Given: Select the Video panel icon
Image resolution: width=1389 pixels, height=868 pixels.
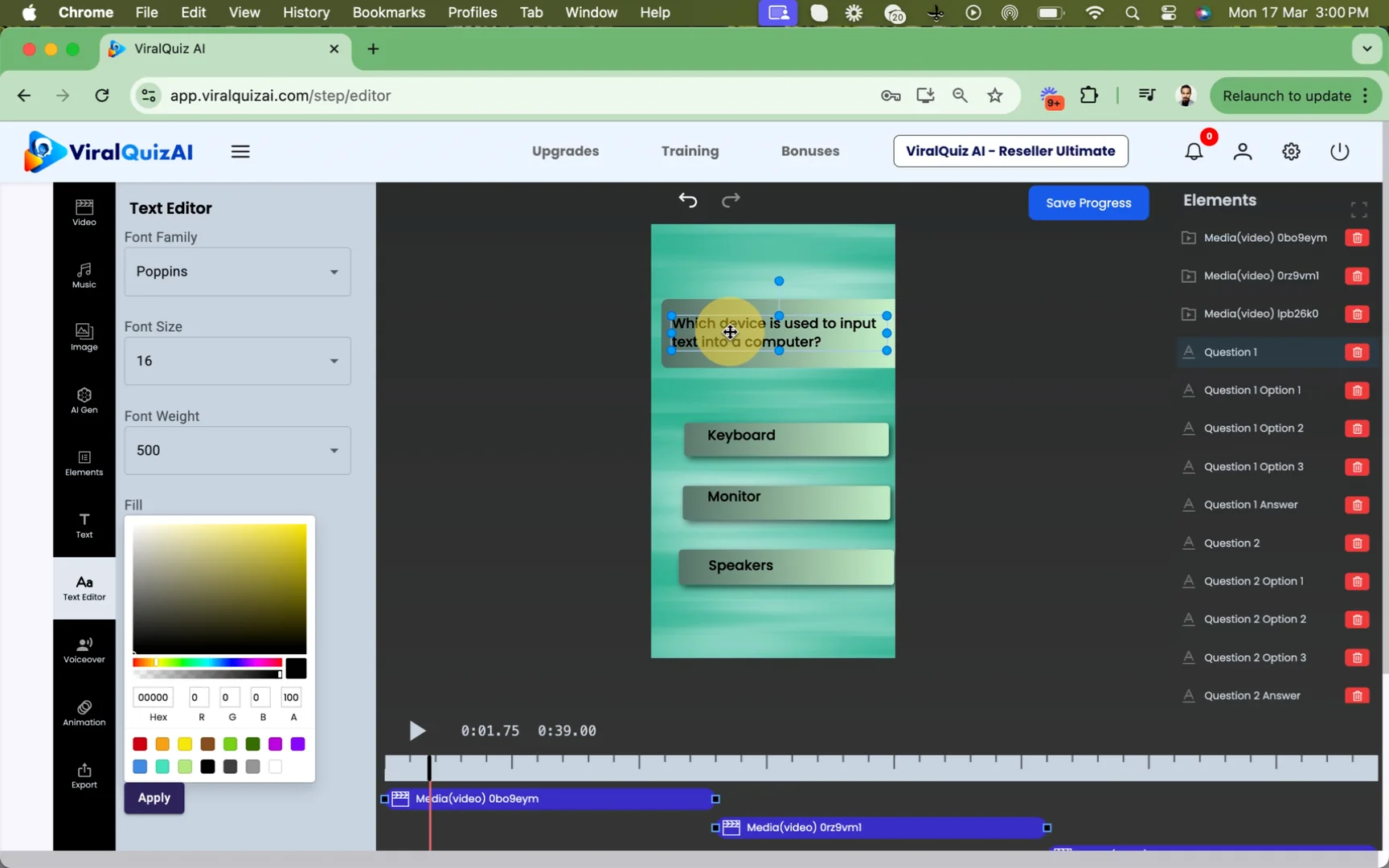Looking at the screenshot, I should tap(84, 211).
